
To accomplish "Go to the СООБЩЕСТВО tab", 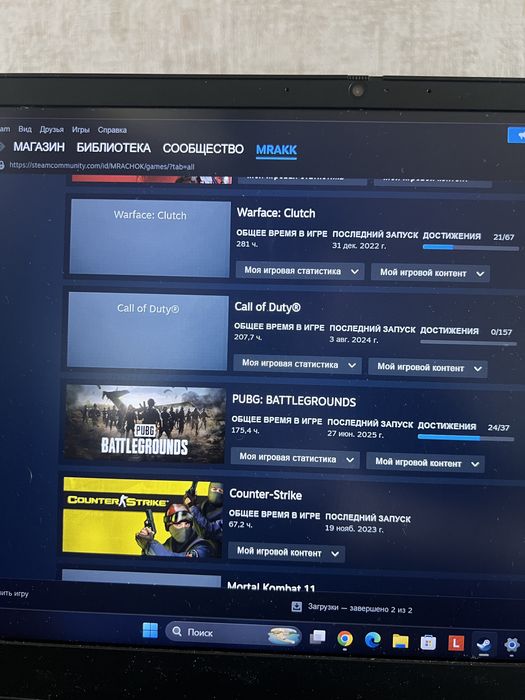I will coord(203,149).
